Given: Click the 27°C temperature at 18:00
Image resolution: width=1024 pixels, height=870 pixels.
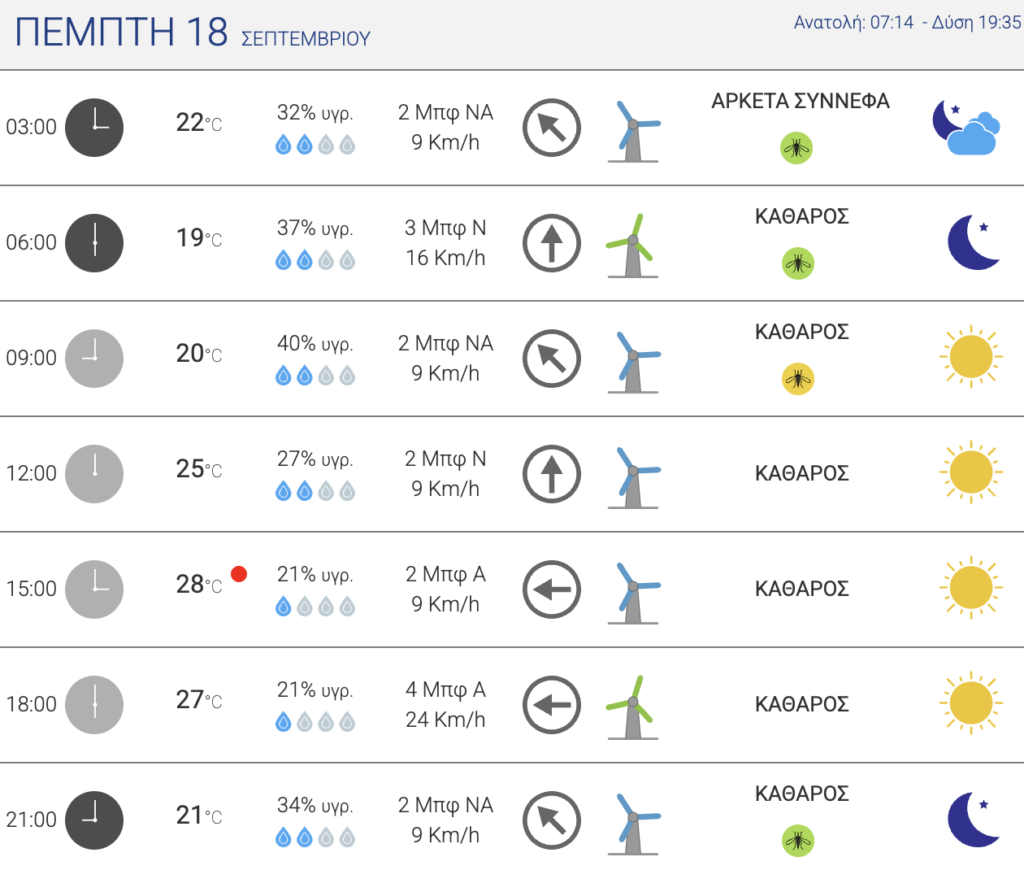Looking at the screenshot, I should point(199,700).
